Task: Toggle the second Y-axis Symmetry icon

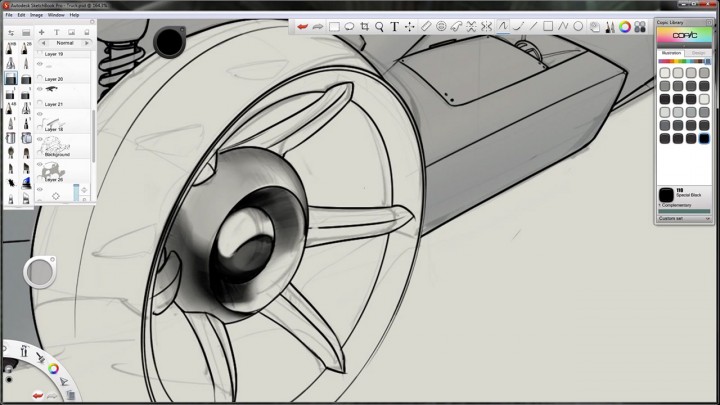Action: (x=486, y=27)
